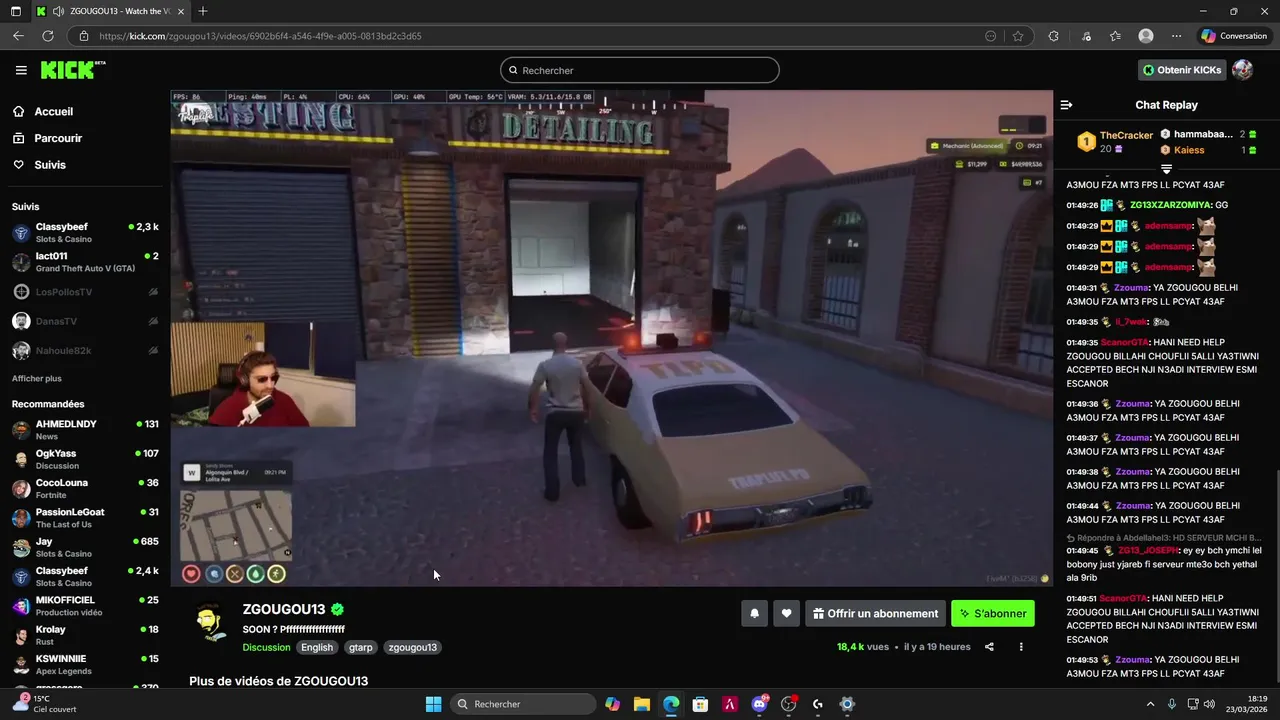The width and height of the screenshot is (1280, 720).
Task: Open KSWINNIIE Apex Legends channel
Action: point(85,665)
